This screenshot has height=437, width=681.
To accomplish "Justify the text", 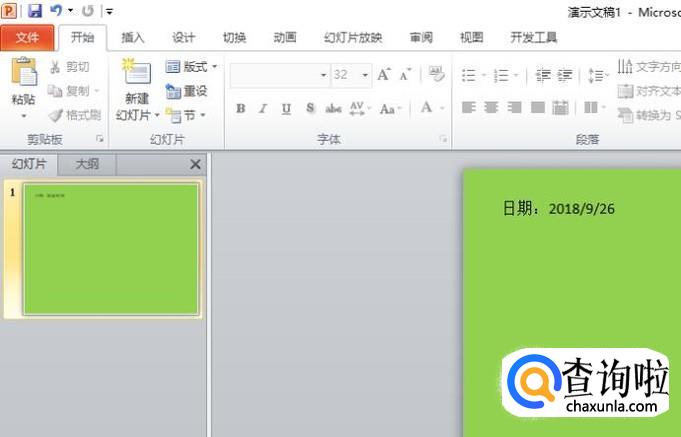I will coord(538,107).
